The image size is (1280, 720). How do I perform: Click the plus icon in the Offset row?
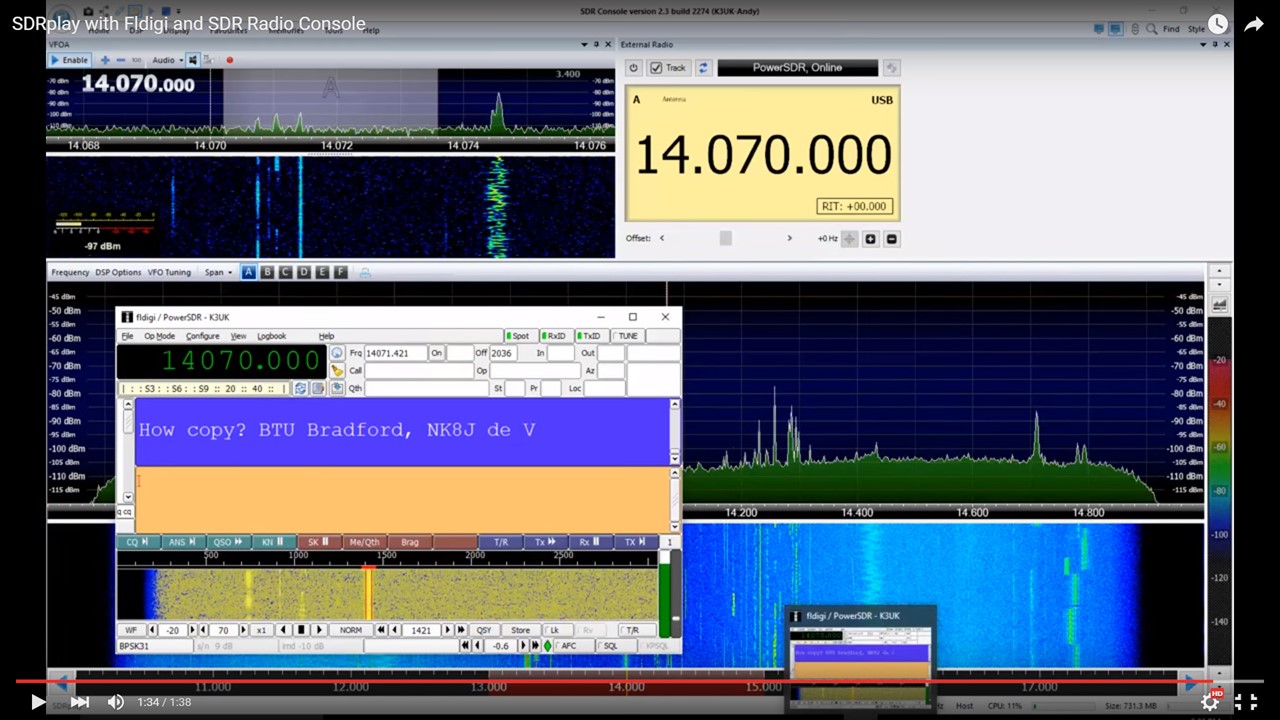pyautogui.click(x=870, y=239)
